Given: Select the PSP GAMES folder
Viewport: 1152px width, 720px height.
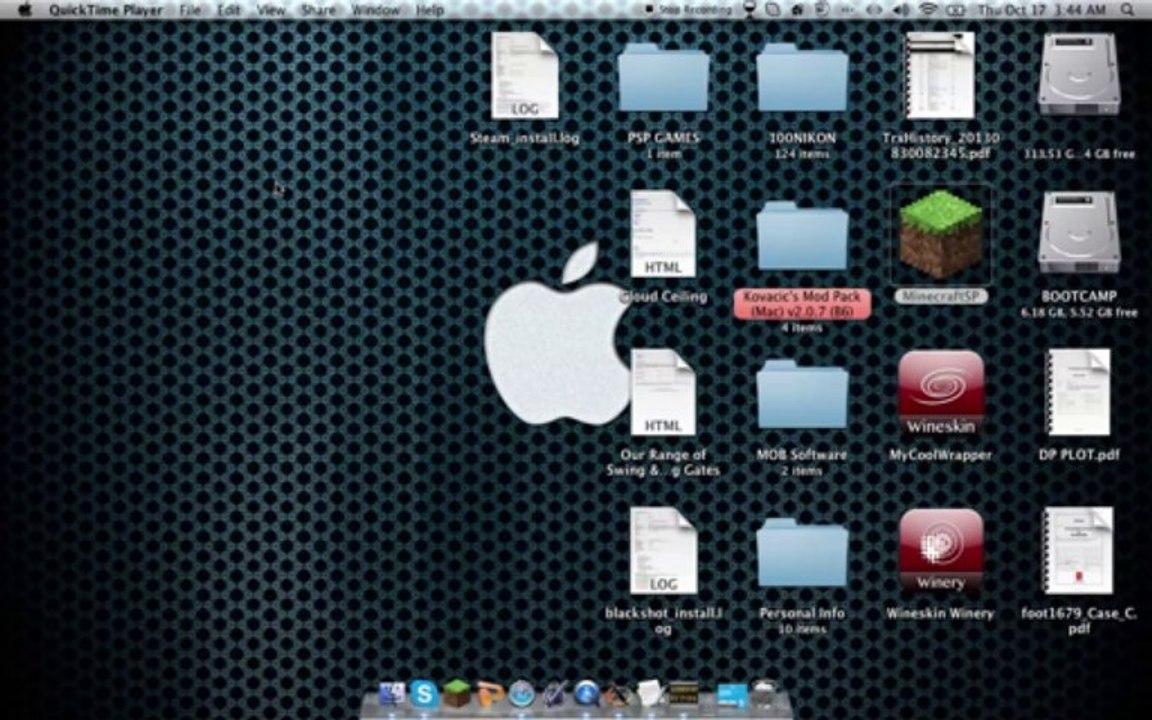Looking at the screenshot, I should (x=663, y=78).
